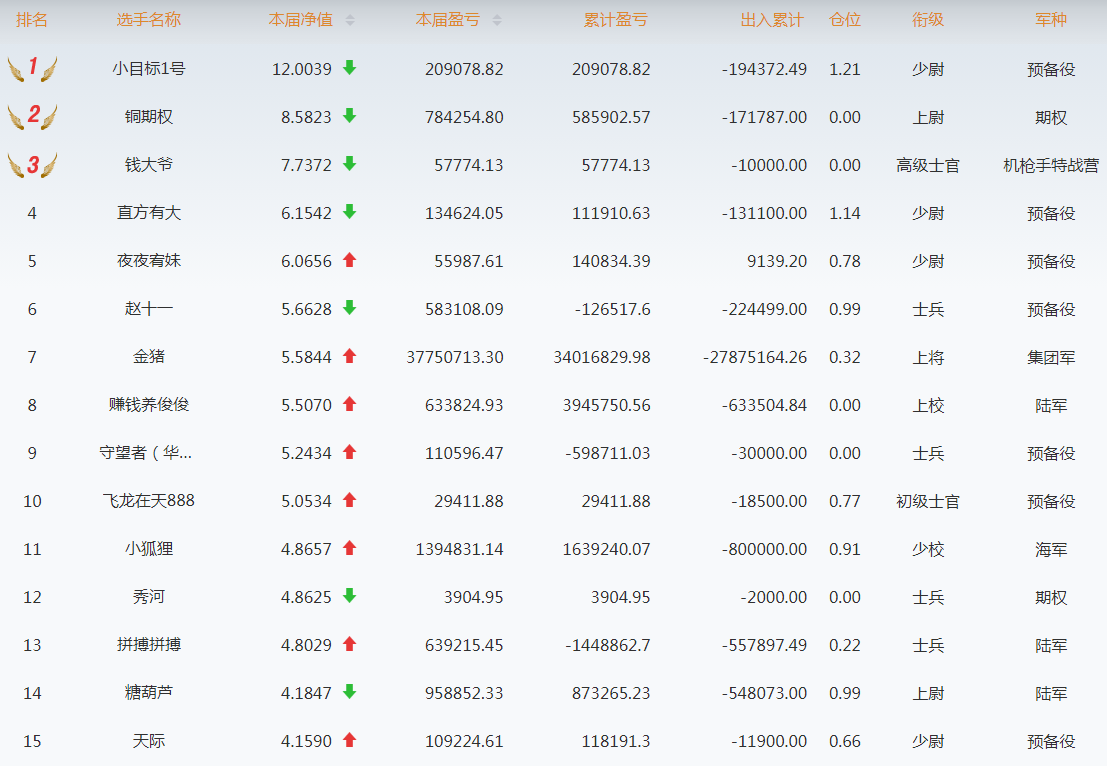Click the 累计盈亏 column header
This screenshot has height=766, width=1107.
[615, 21]
